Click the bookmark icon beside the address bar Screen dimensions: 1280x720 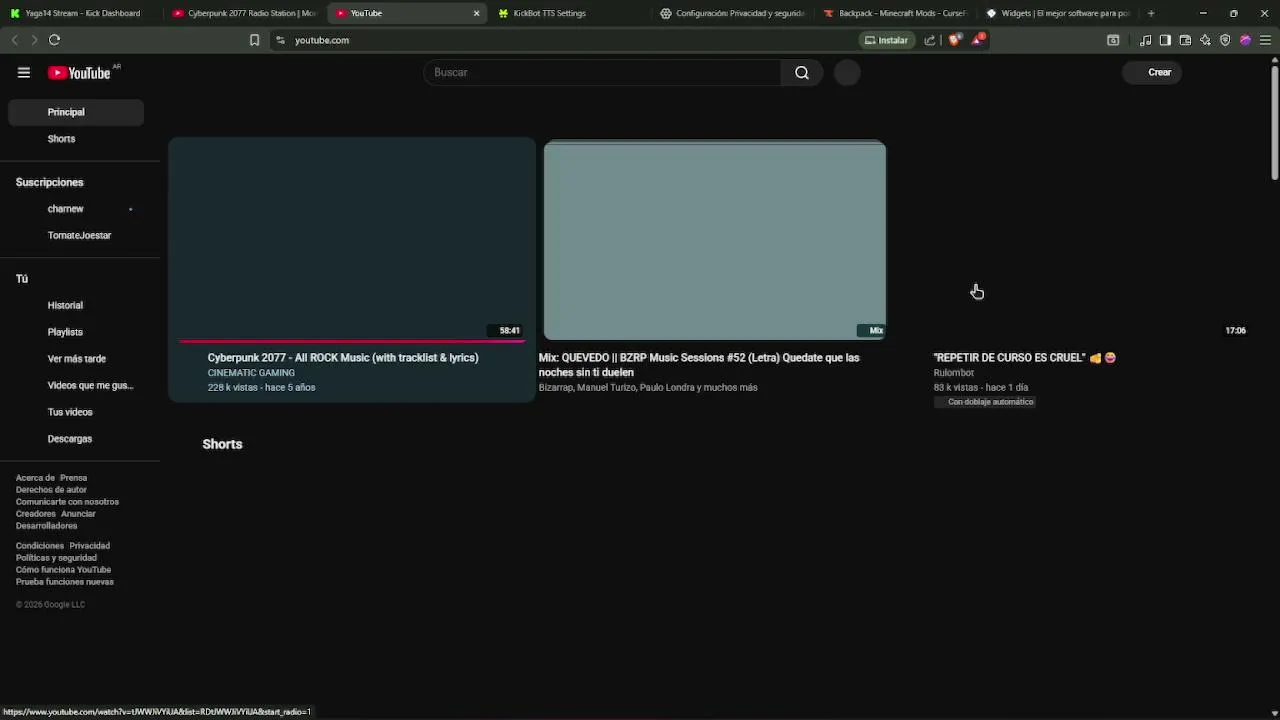tap(254, 40)
